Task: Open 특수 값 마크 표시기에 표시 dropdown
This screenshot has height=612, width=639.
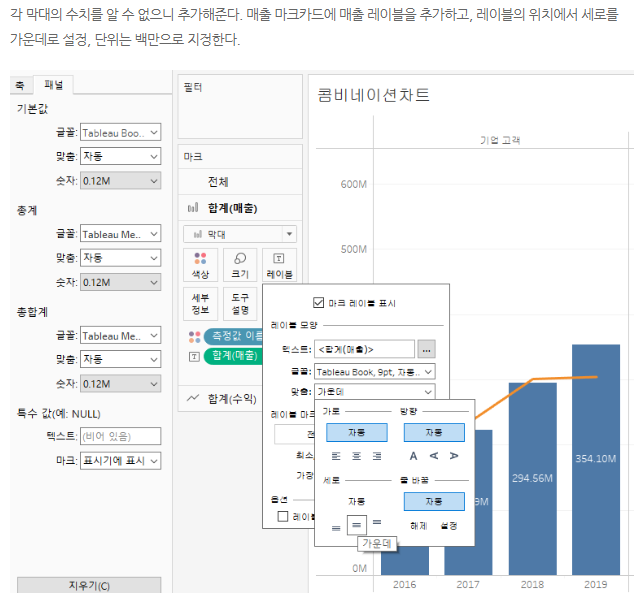Action: point(120,461)
